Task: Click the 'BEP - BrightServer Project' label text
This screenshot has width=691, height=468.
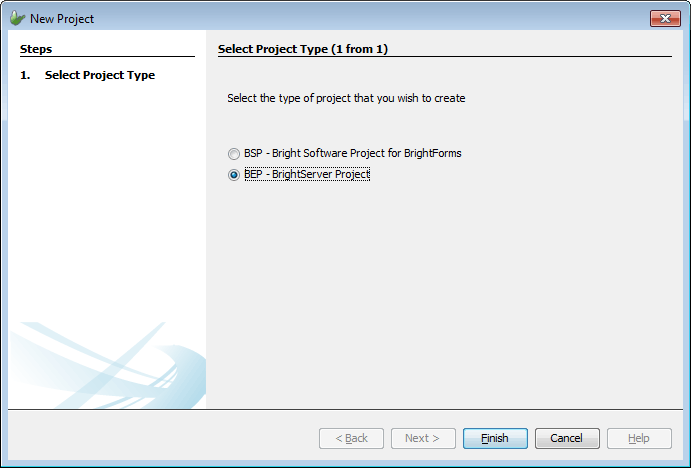Action: click(307, 174)
